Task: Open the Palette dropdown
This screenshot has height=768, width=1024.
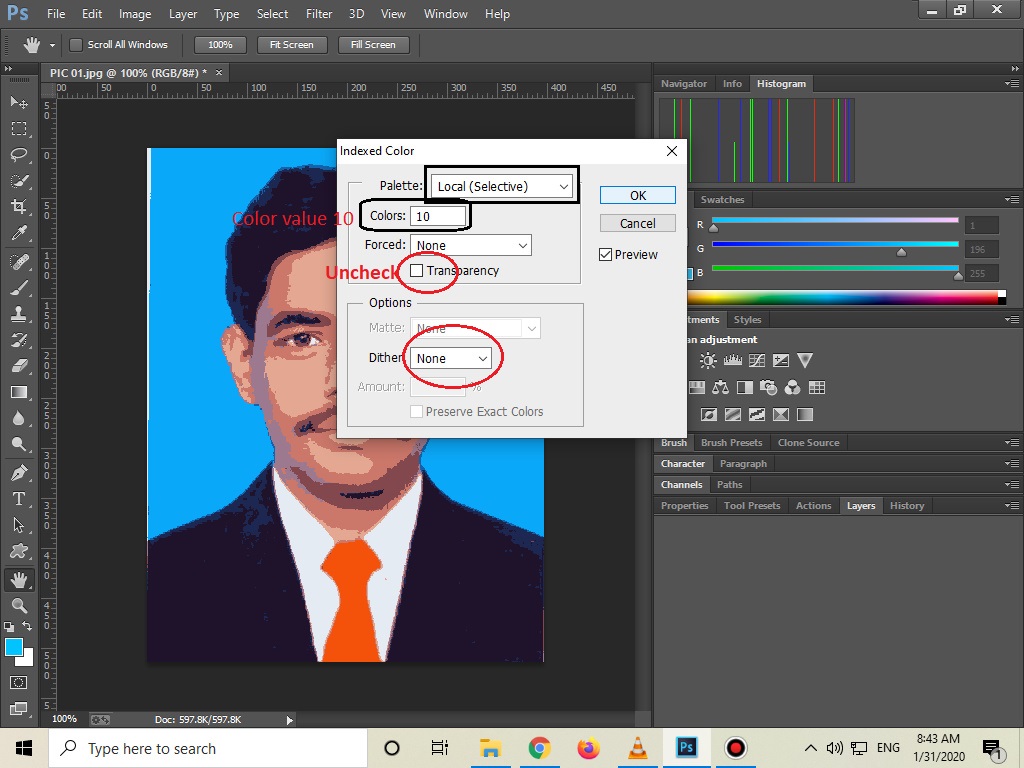Action: tap(500, 185)
